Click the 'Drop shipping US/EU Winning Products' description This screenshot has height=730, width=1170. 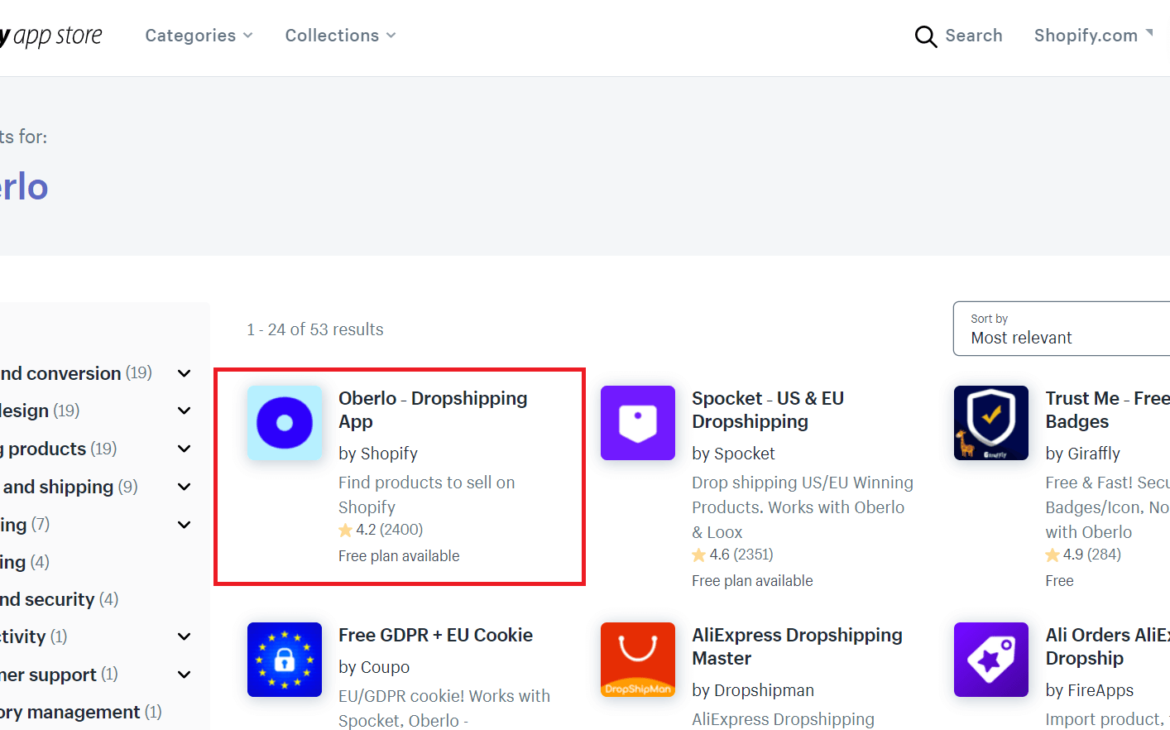(803, 508)
